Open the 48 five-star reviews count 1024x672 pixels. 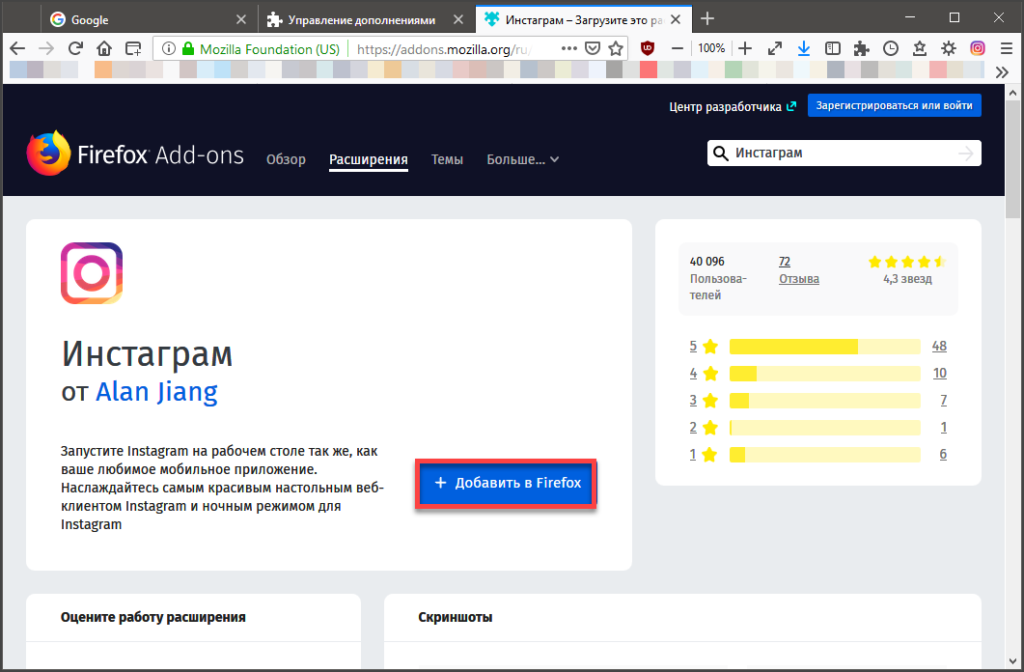[939, 346]
